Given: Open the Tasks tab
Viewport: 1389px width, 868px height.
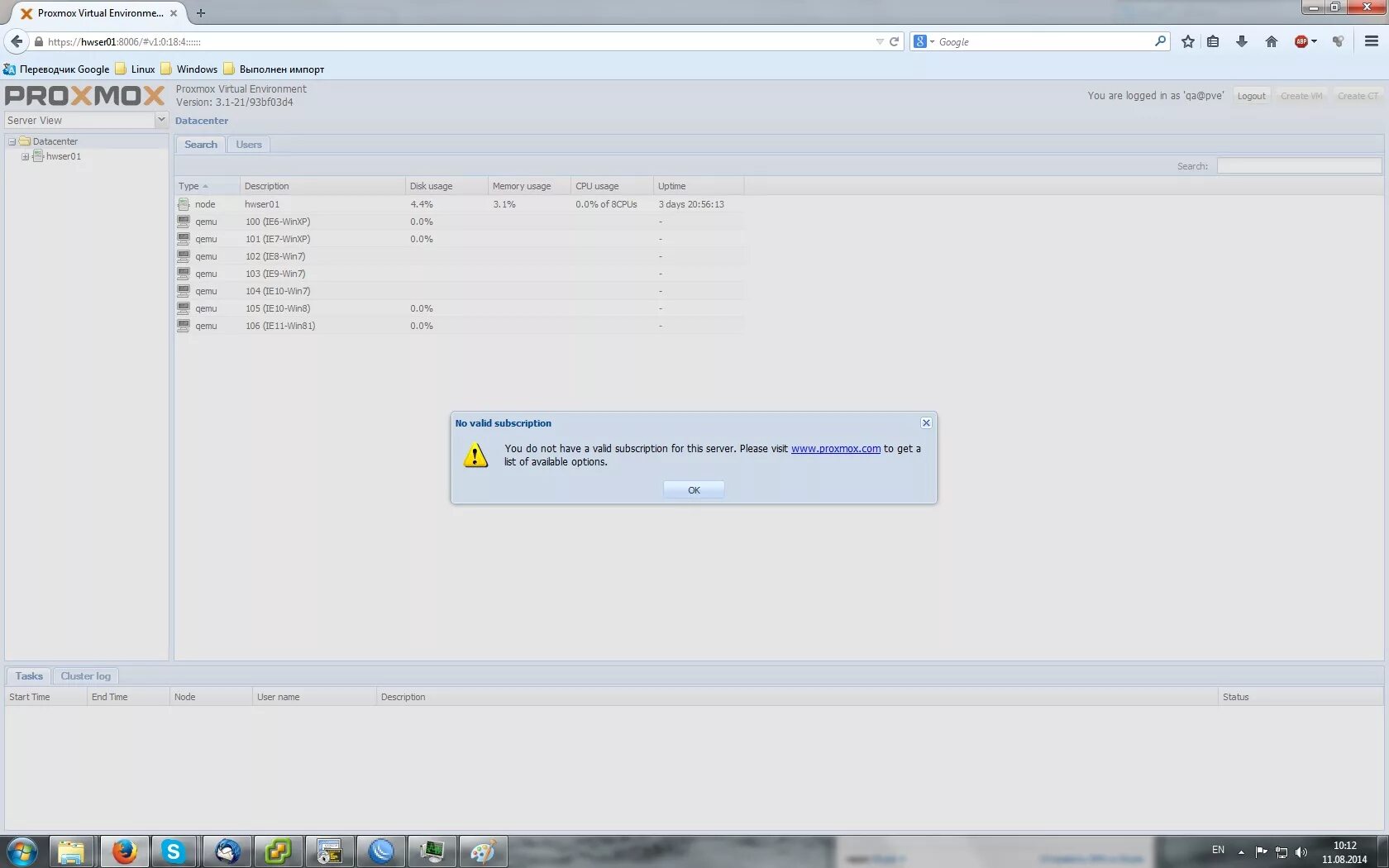Looking at the screenshot, I should (29, 676).
